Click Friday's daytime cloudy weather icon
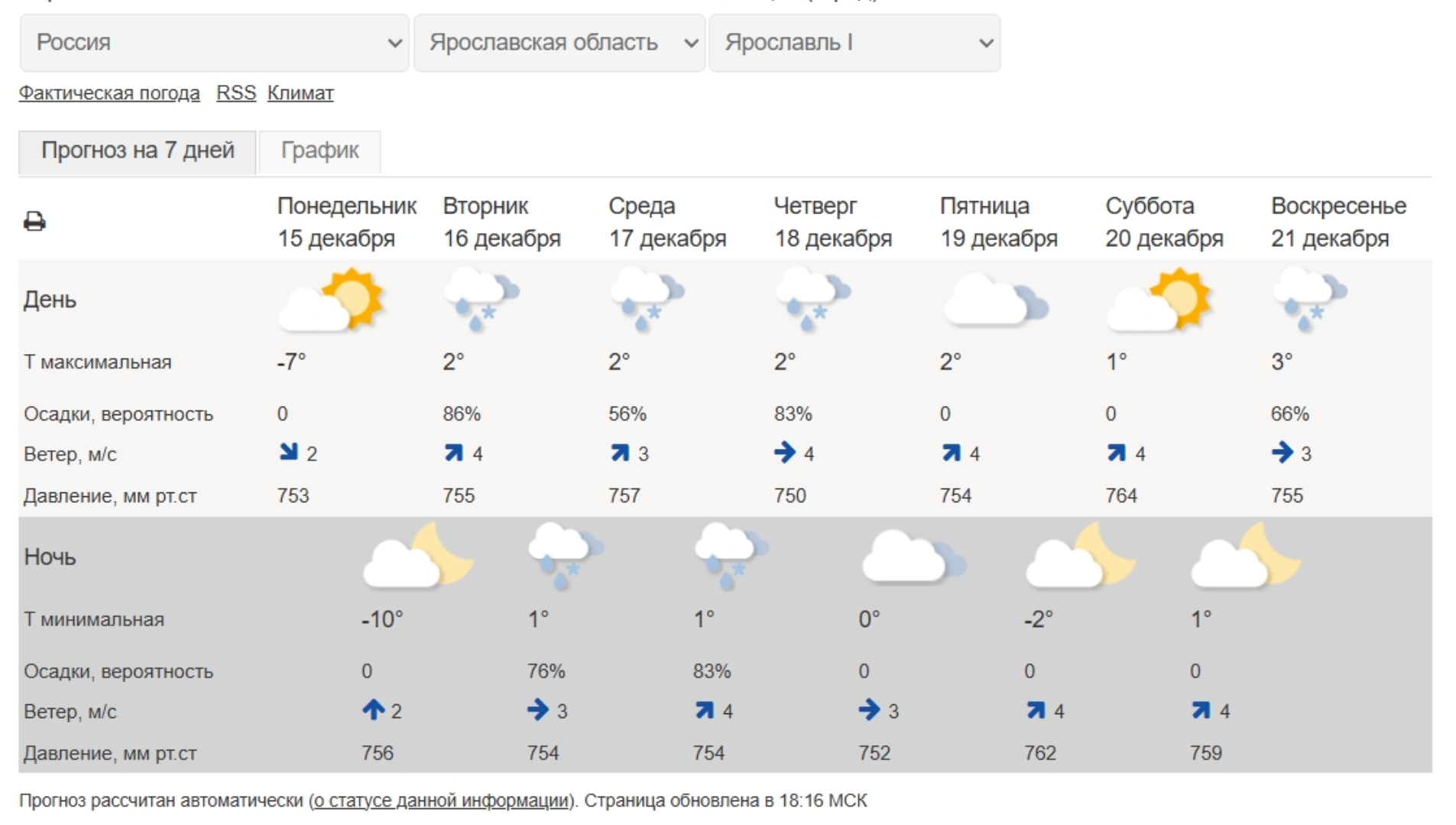The height and width of the screenshot is (825, 1456). point(995,301)
